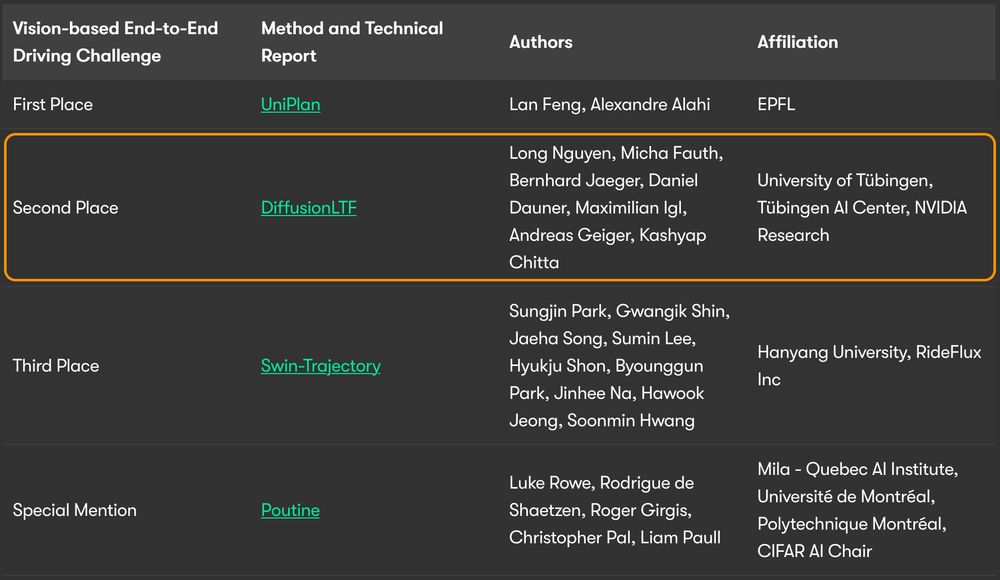Screen dimensions: 1000x580
Task: Click the Lan Feng, Alexandre Alahi authors cell
Action: [610, 104]
